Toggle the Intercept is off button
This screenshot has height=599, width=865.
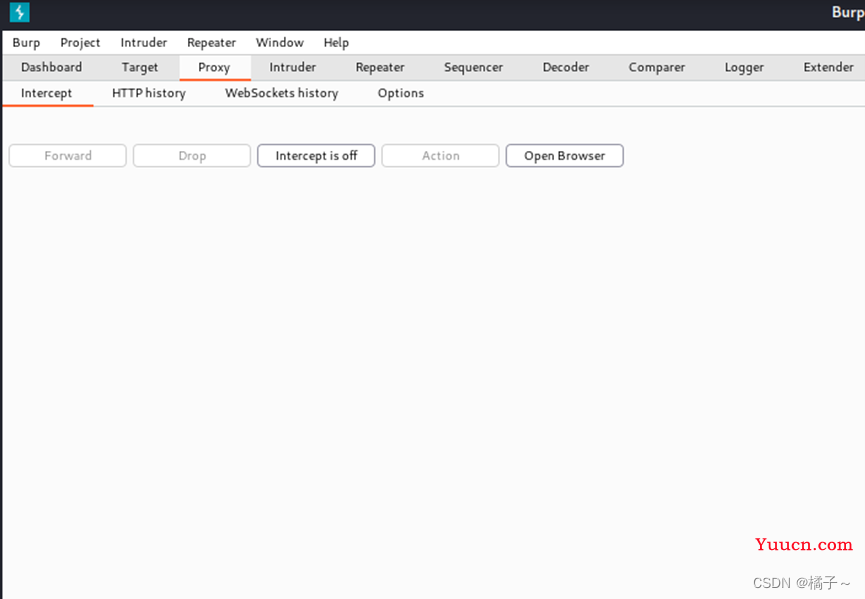pyautogui.click(x=316, y=156)
